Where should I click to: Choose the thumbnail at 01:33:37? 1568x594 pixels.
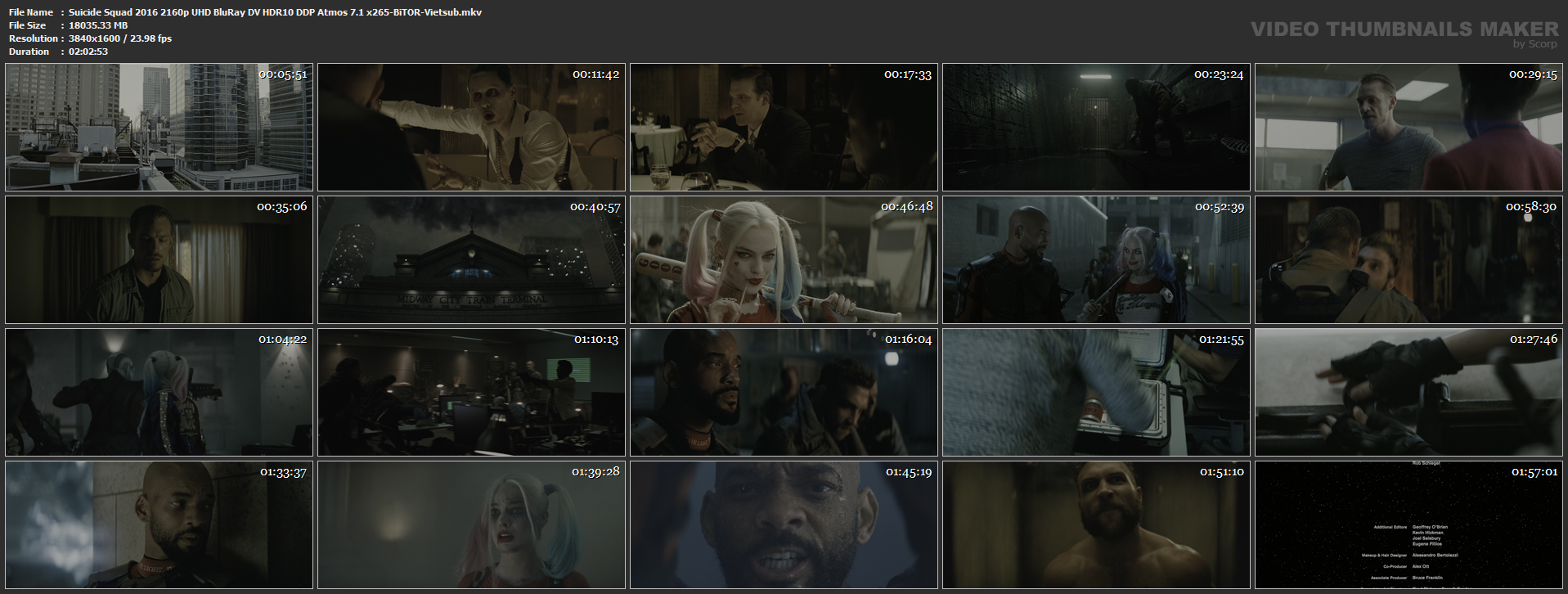click(159, 524)
